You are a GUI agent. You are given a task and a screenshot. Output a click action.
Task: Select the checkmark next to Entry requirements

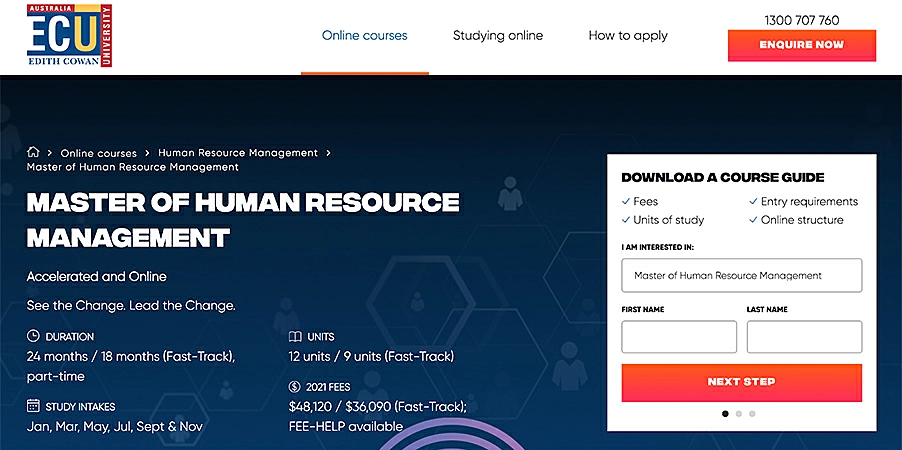point(753,201)
